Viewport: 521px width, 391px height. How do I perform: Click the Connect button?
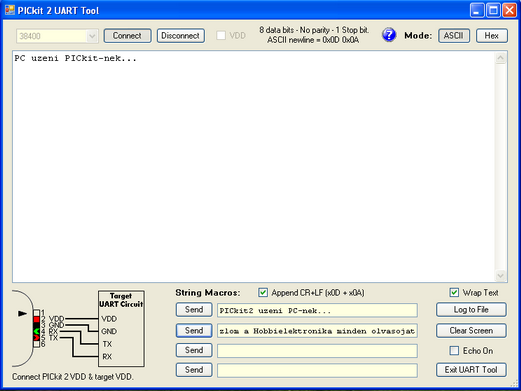tap(127, 36)
